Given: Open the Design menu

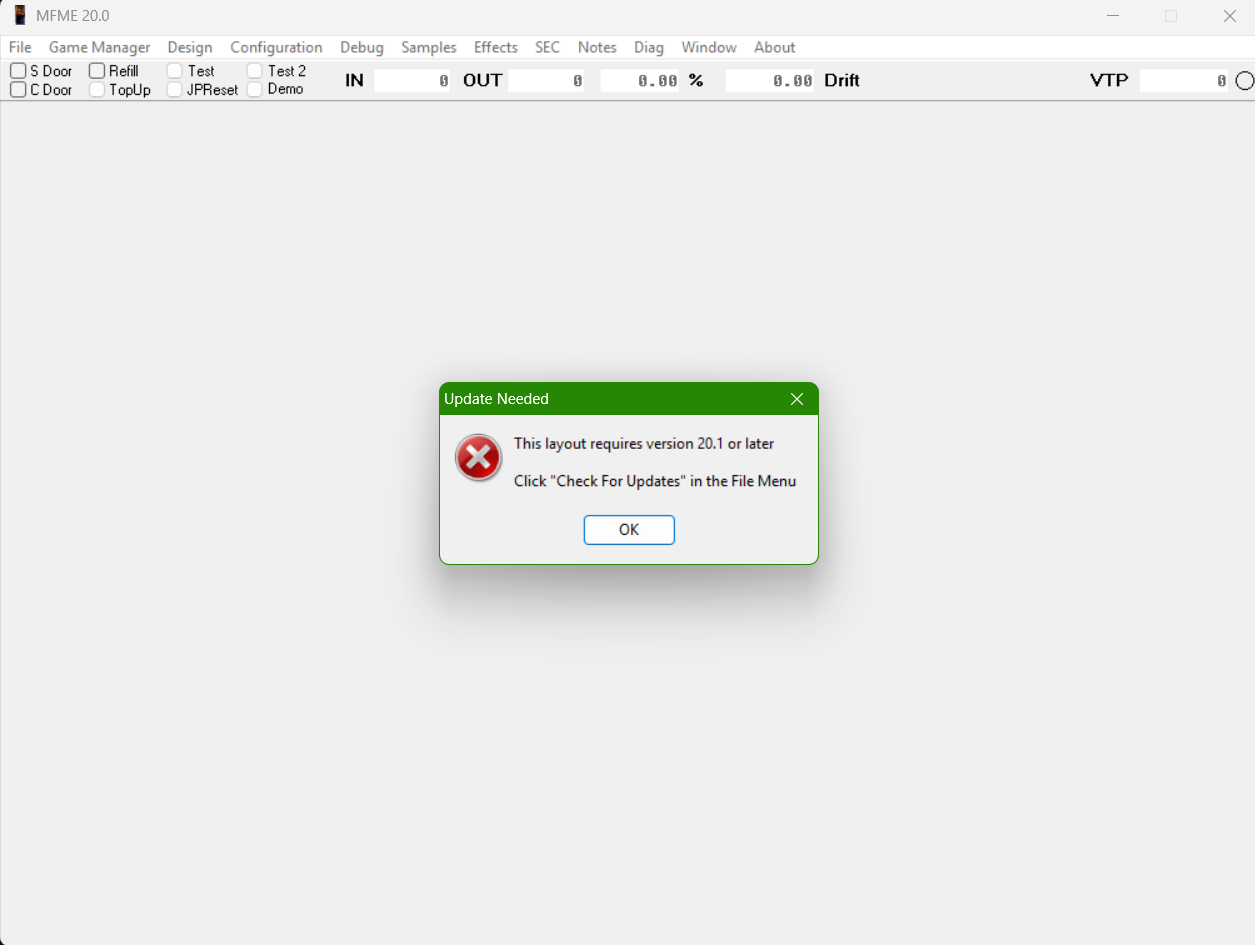Looking at the screenshot, I should tap(190, 47).
